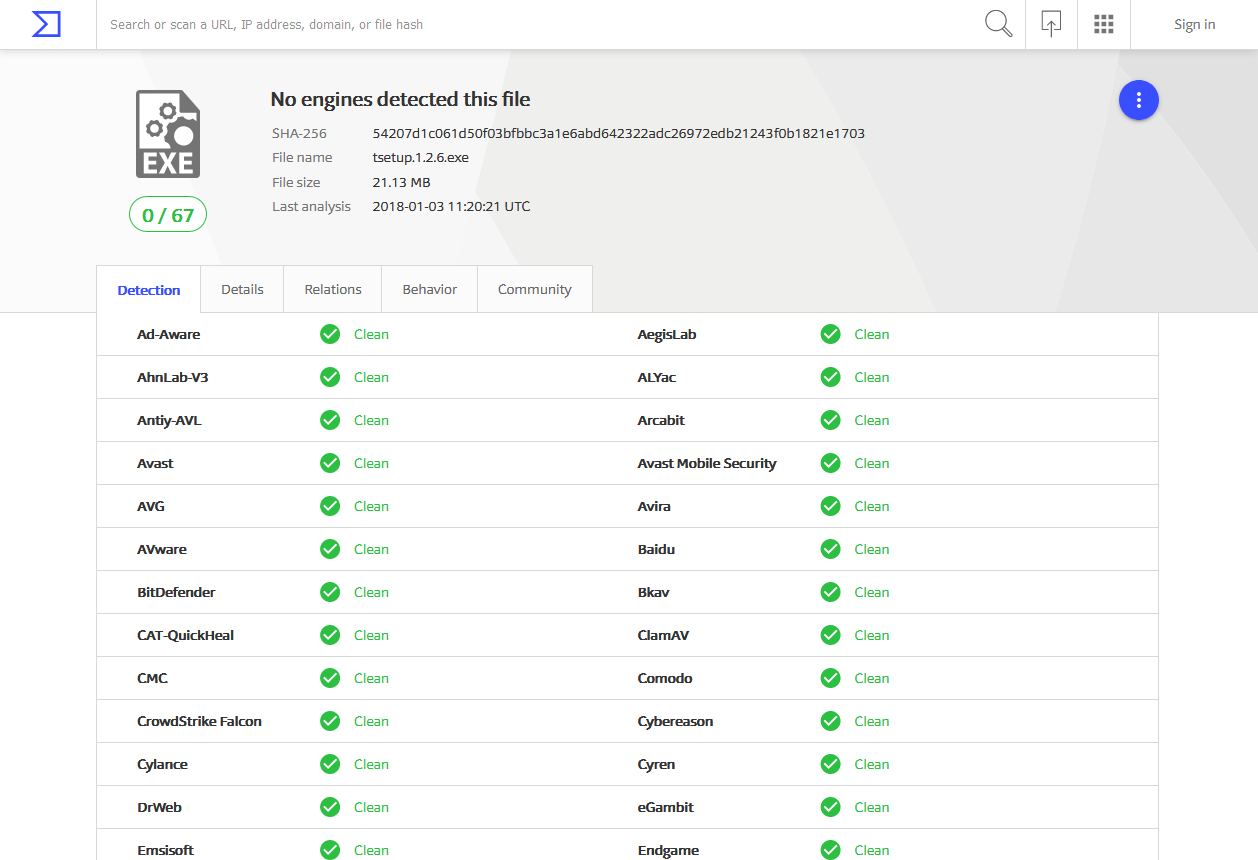Viewport: 1258px width, 860px height.
Task: Open the Relations tab
Action: click(333, 289)
